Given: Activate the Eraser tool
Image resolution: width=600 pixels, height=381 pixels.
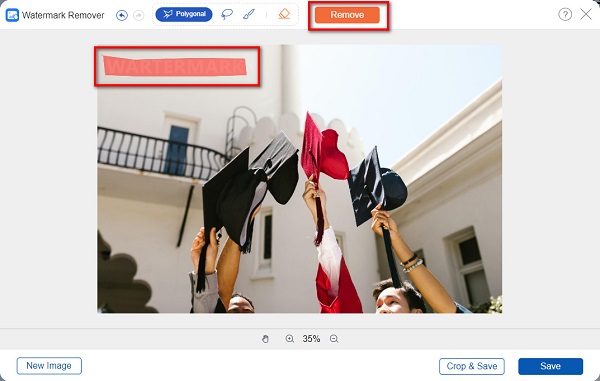Looking at the screenshot, I should coord(284,15).
